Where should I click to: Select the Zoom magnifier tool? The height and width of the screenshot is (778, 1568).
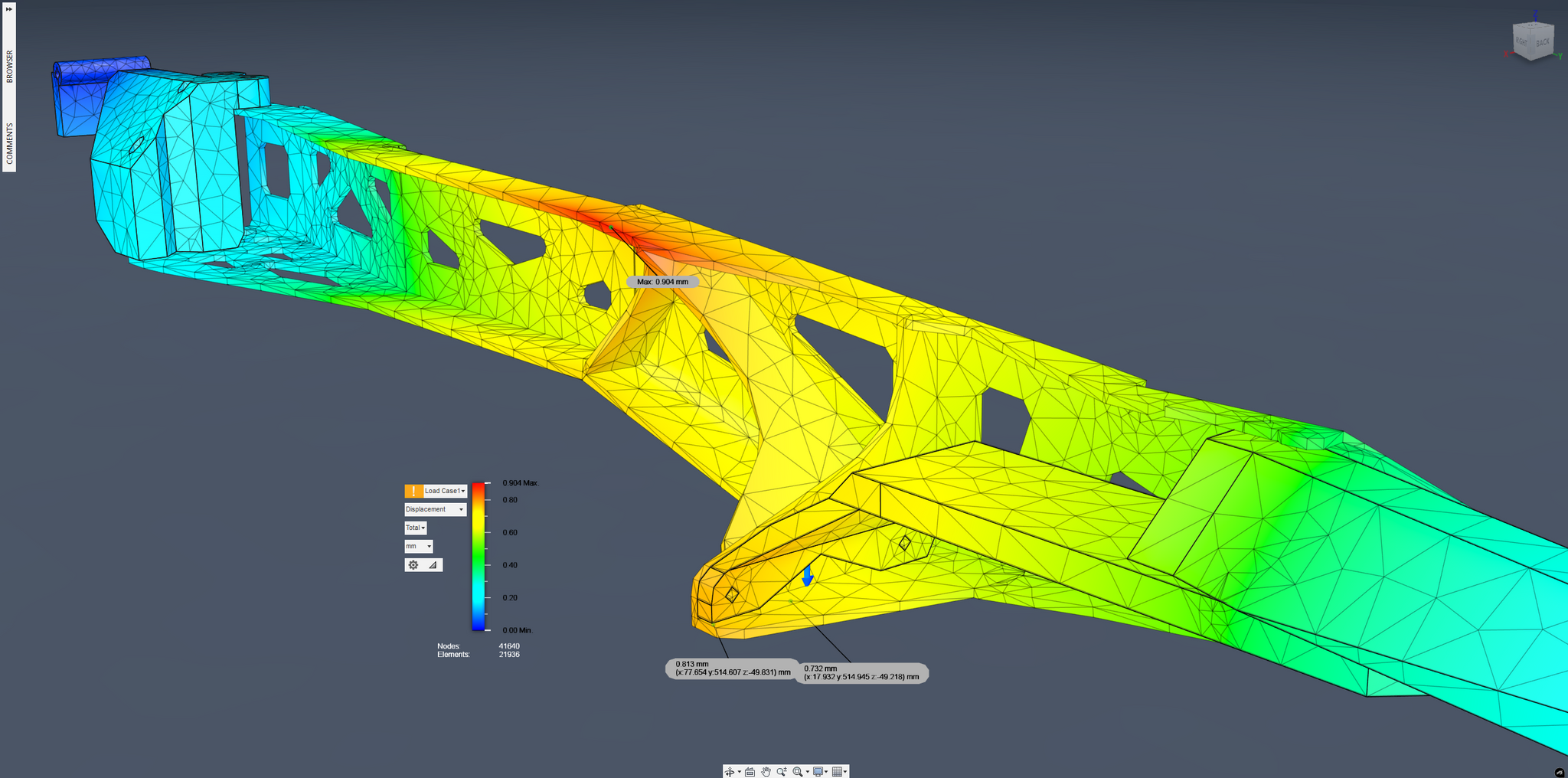point(781,772)
